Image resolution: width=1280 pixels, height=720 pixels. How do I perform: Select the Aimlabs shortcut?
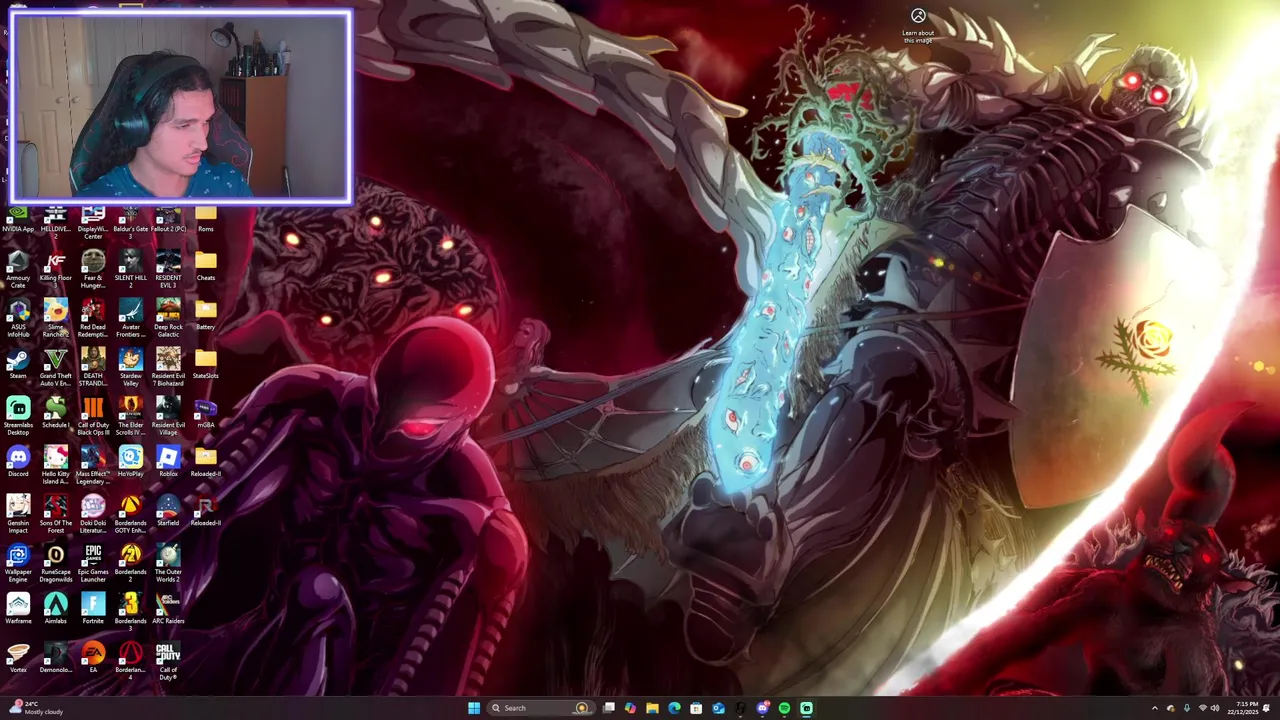[x=55, y=608]
